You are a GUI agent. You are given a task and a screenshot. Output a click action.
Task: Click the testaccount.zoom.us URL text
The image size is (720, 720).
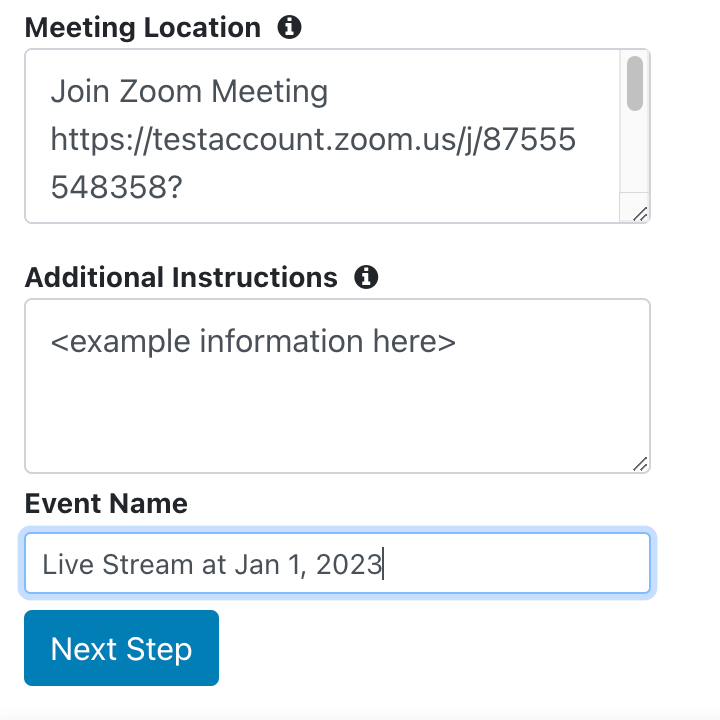313,140
